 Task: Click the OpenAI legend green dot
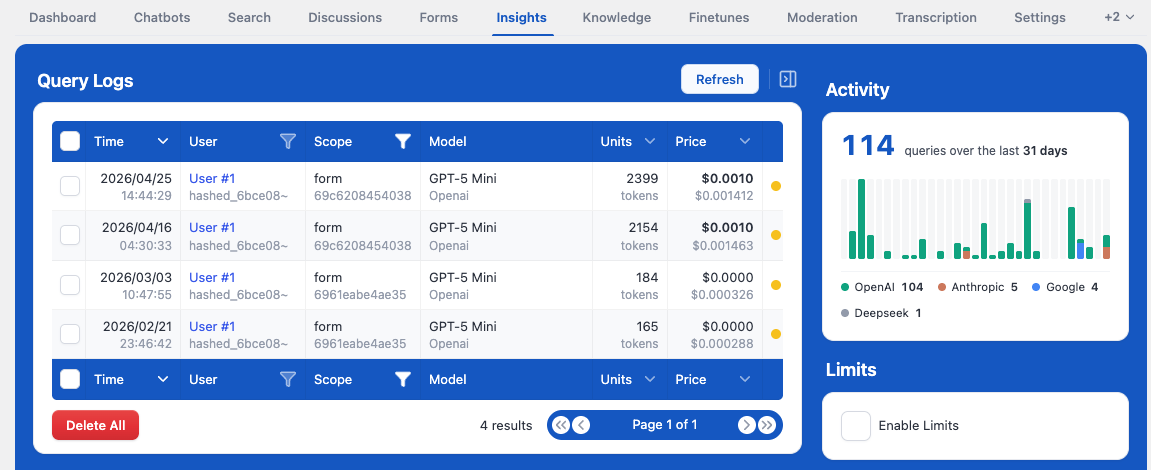846,287
